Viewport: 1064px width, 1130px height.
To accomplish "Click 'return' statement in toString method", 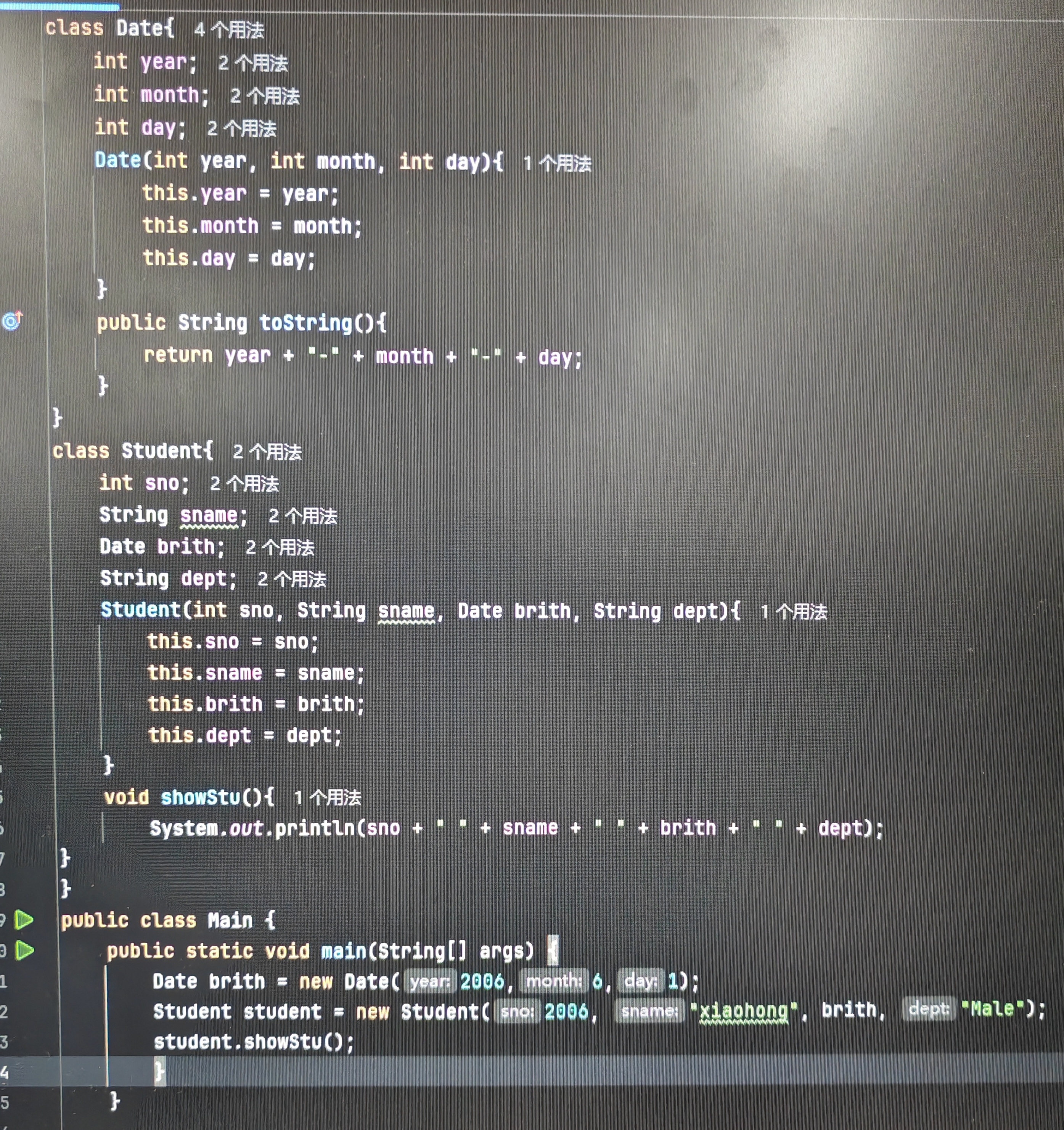I will (178, 355).
